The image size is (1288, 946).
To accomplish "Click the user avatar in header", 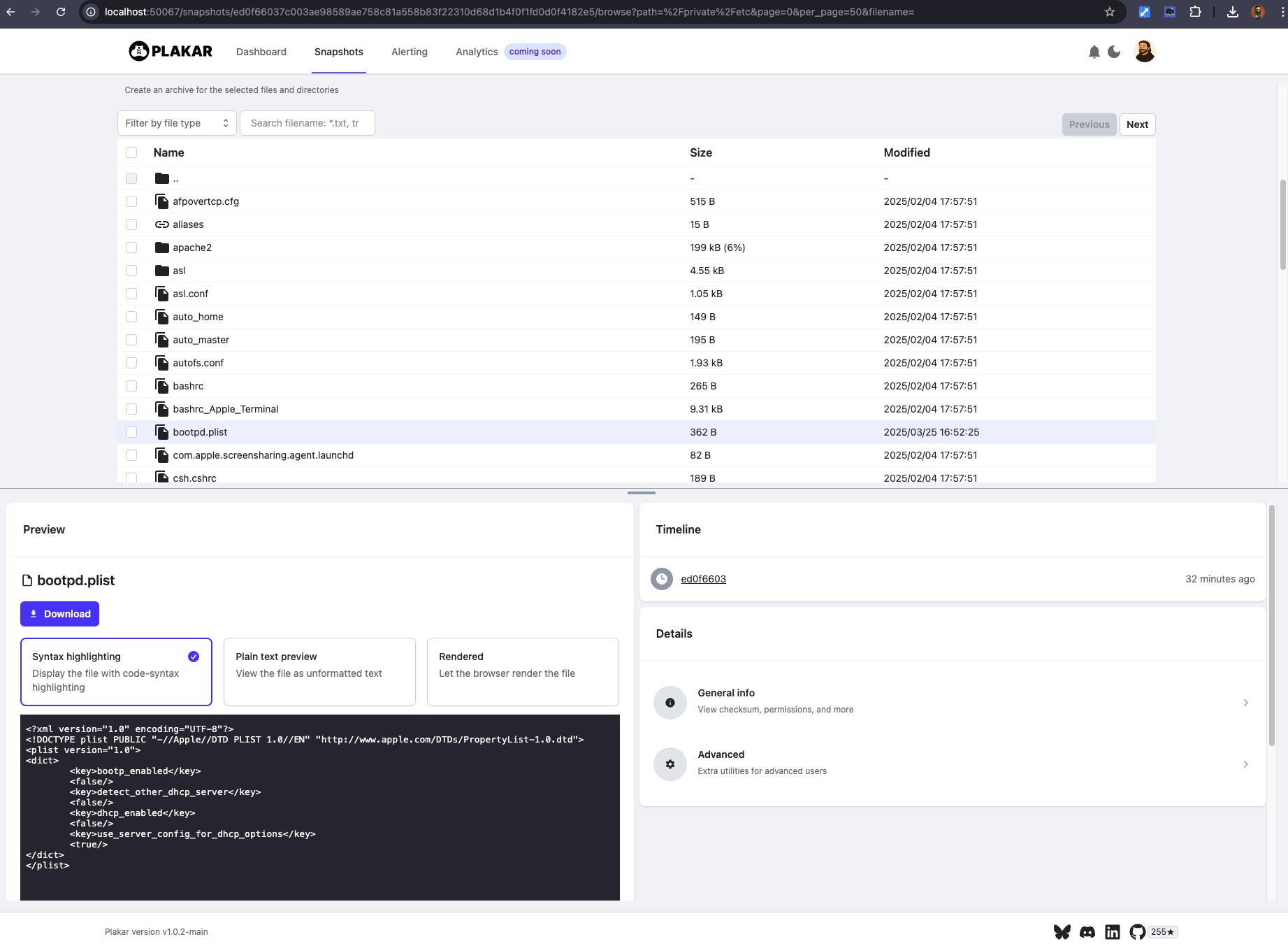I will 1144,52.
